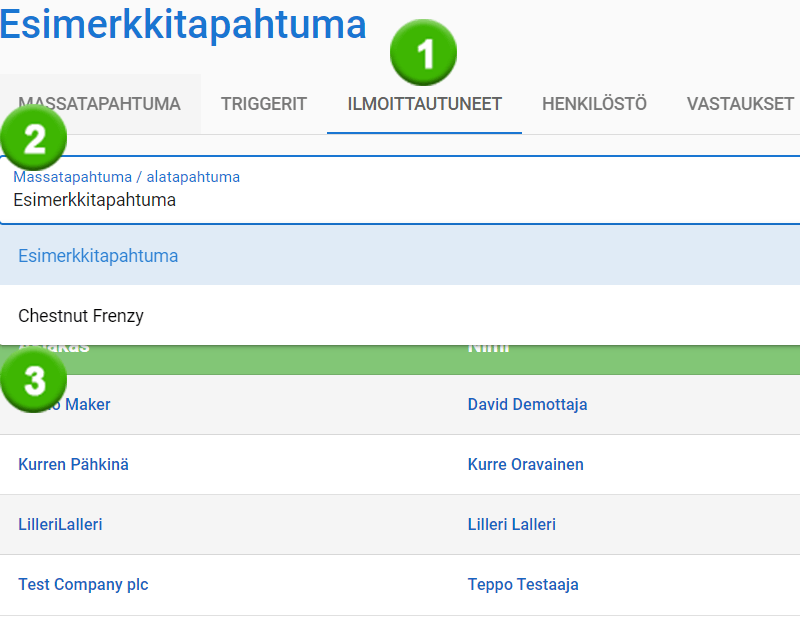Click the Massatapahtuma / alatapahtuma combo box field
Image resolution: width=800 pixels, height=625 pixels.
[400, 190]
